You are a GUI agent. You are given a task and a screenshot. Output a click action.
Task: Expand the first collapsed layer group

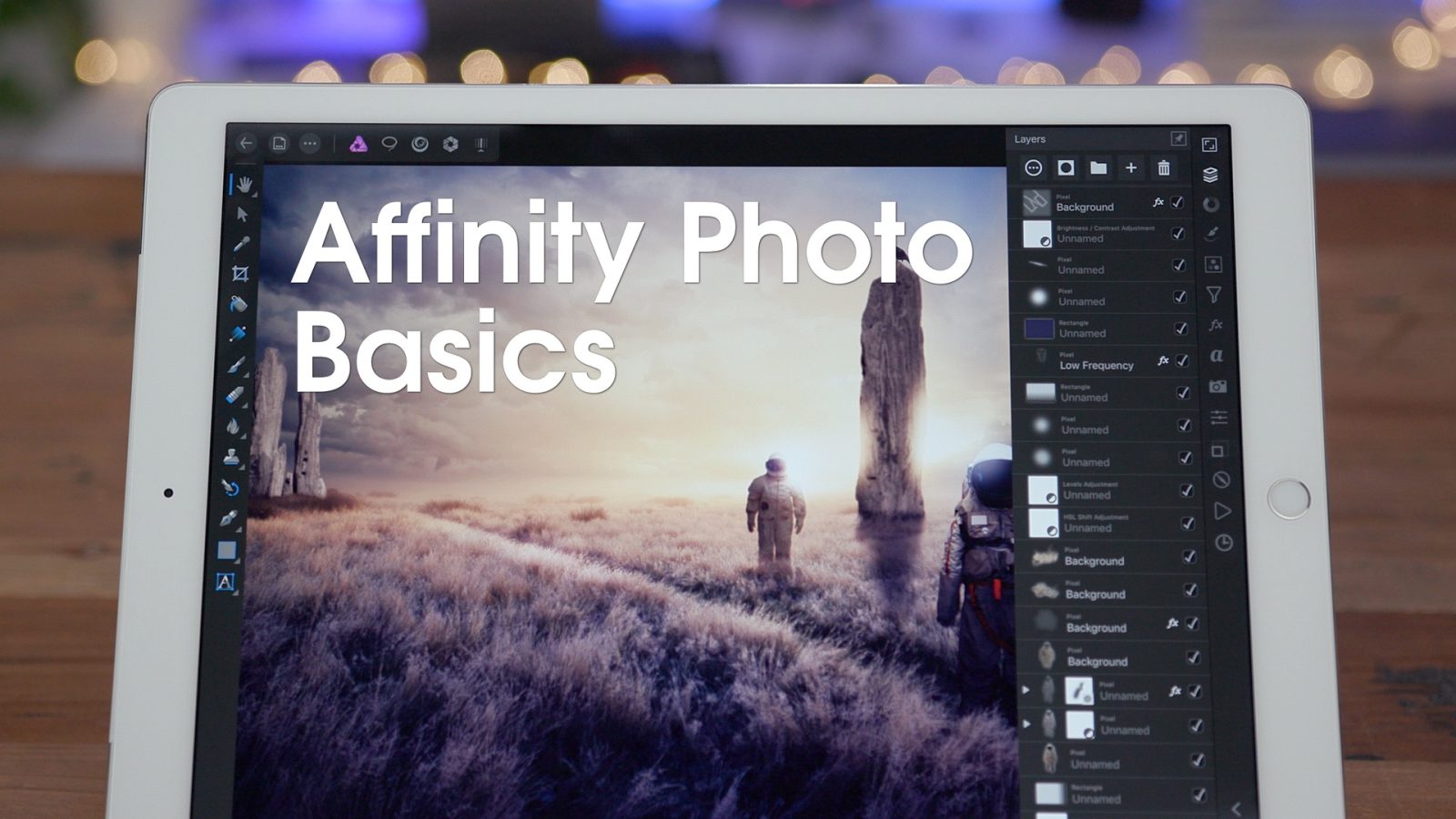click(x=1026, y=691)
